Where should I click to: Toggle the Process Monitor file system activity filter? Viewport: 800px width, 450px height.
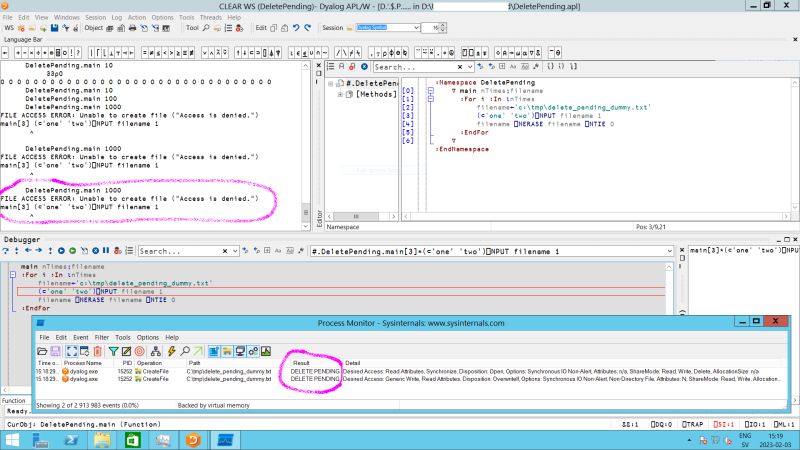227,351
